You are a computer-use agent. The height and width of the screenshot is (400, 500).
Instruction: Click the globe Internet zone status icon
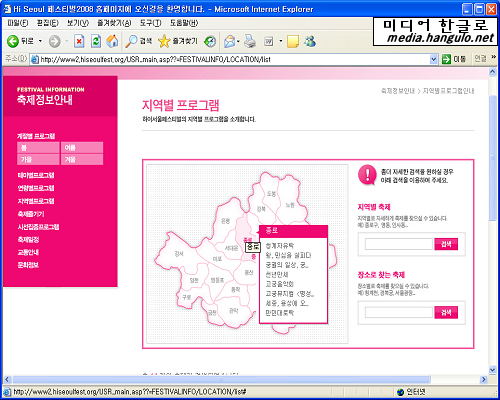[x=401, y=392]
